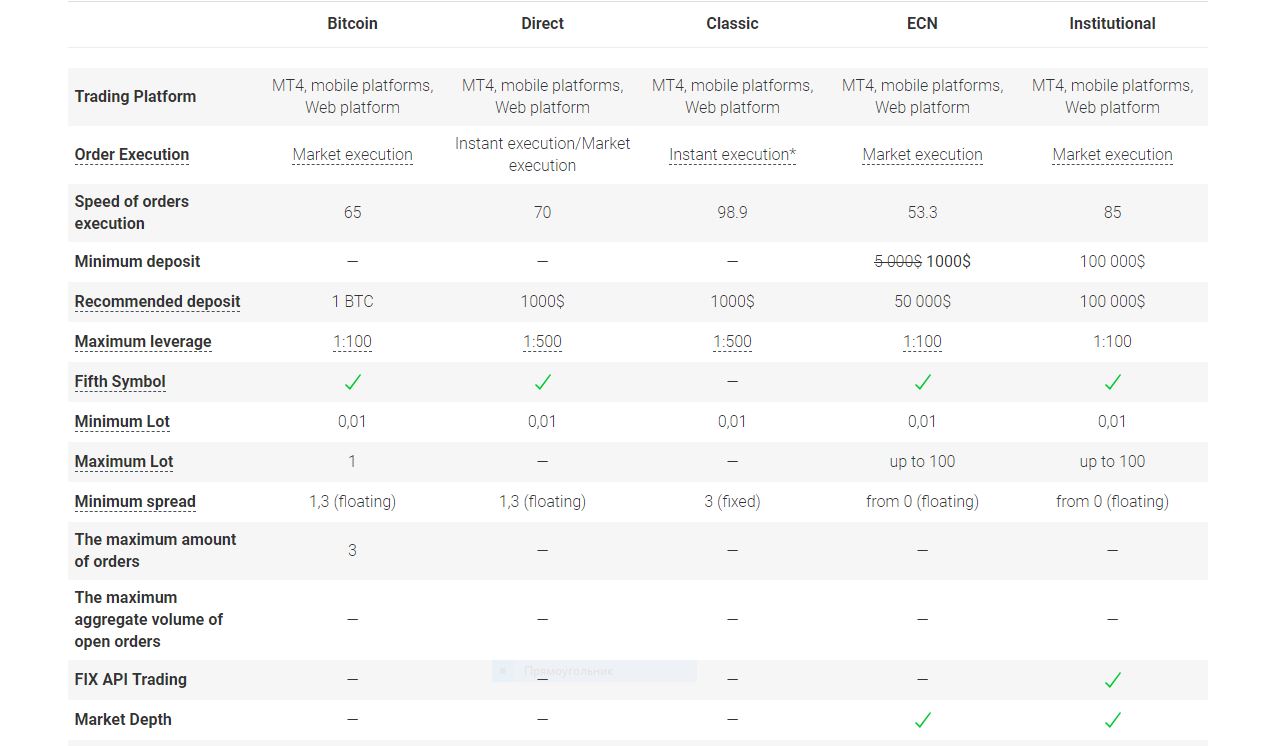1278x746 pixels.
Task: Click the 1:100 leverage under Bitcoin
Action: click(x=352, y=342)
